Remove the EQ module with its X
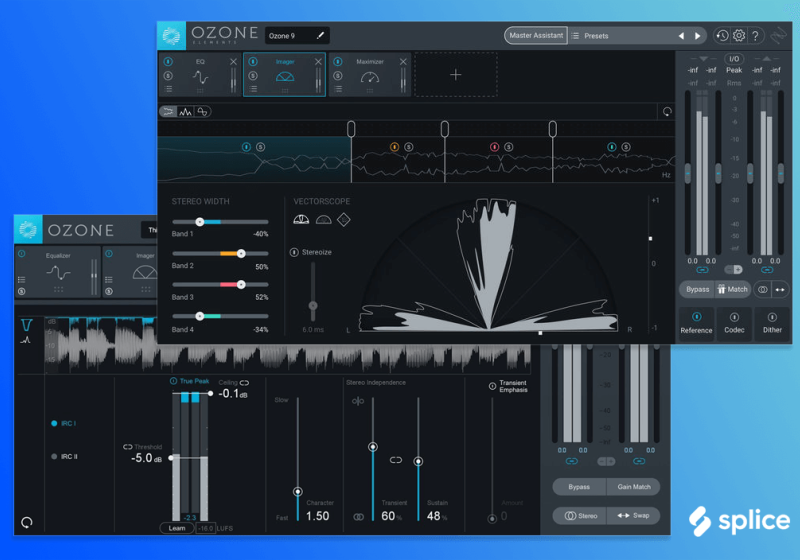The height and width of the screenshot is (560, 800). click(234, 62)
